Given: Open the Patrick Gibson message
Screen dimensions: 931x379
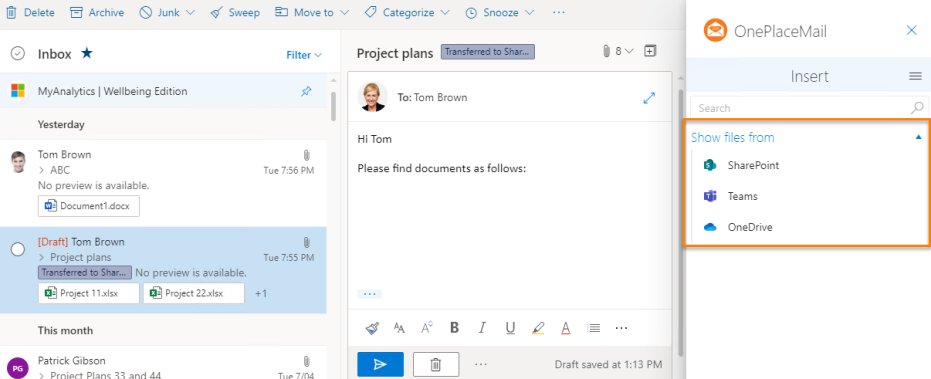Looking at the screenshot, I should pyautogui.click(x=163, y=362).
